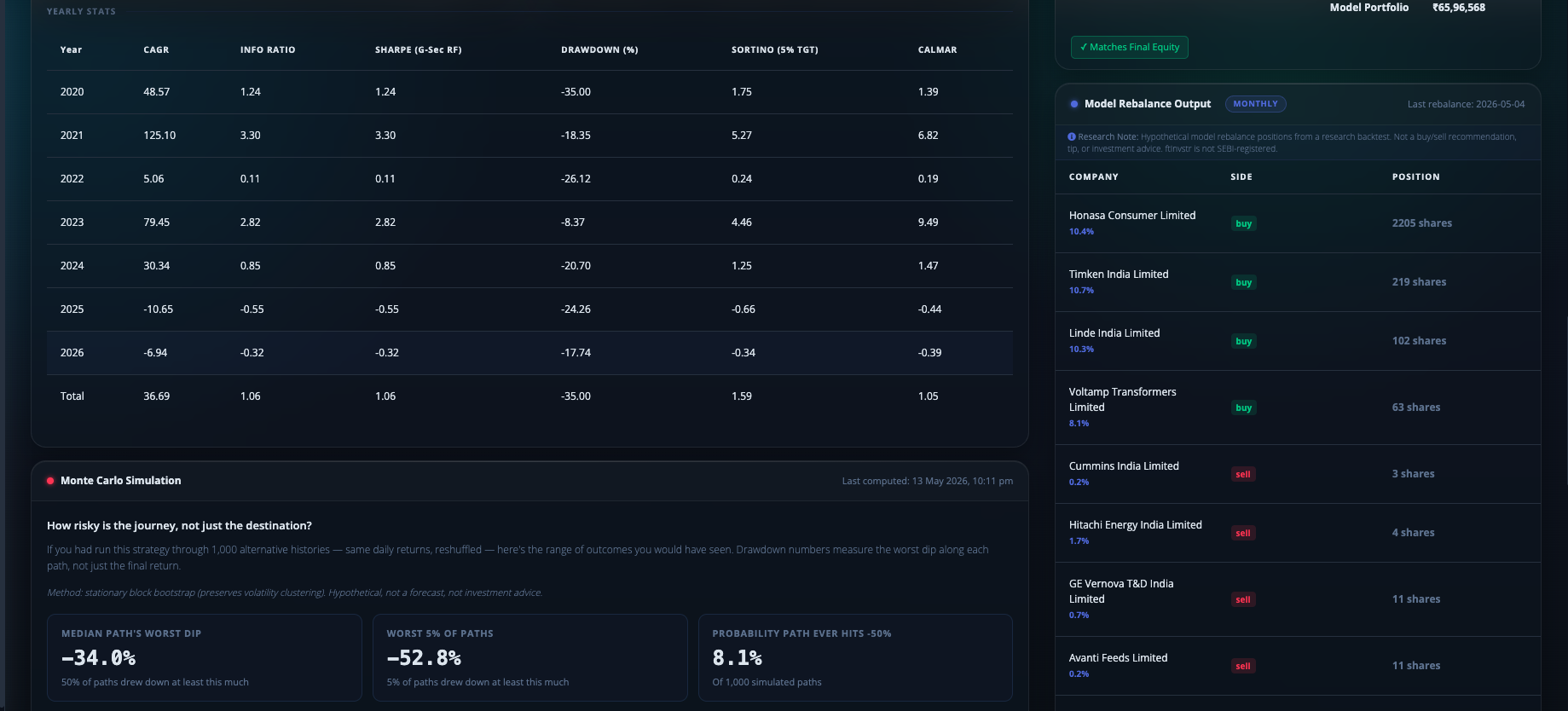
Task: Click the Probability Path Ever Hits -50% card
Action: click(855, 657)
